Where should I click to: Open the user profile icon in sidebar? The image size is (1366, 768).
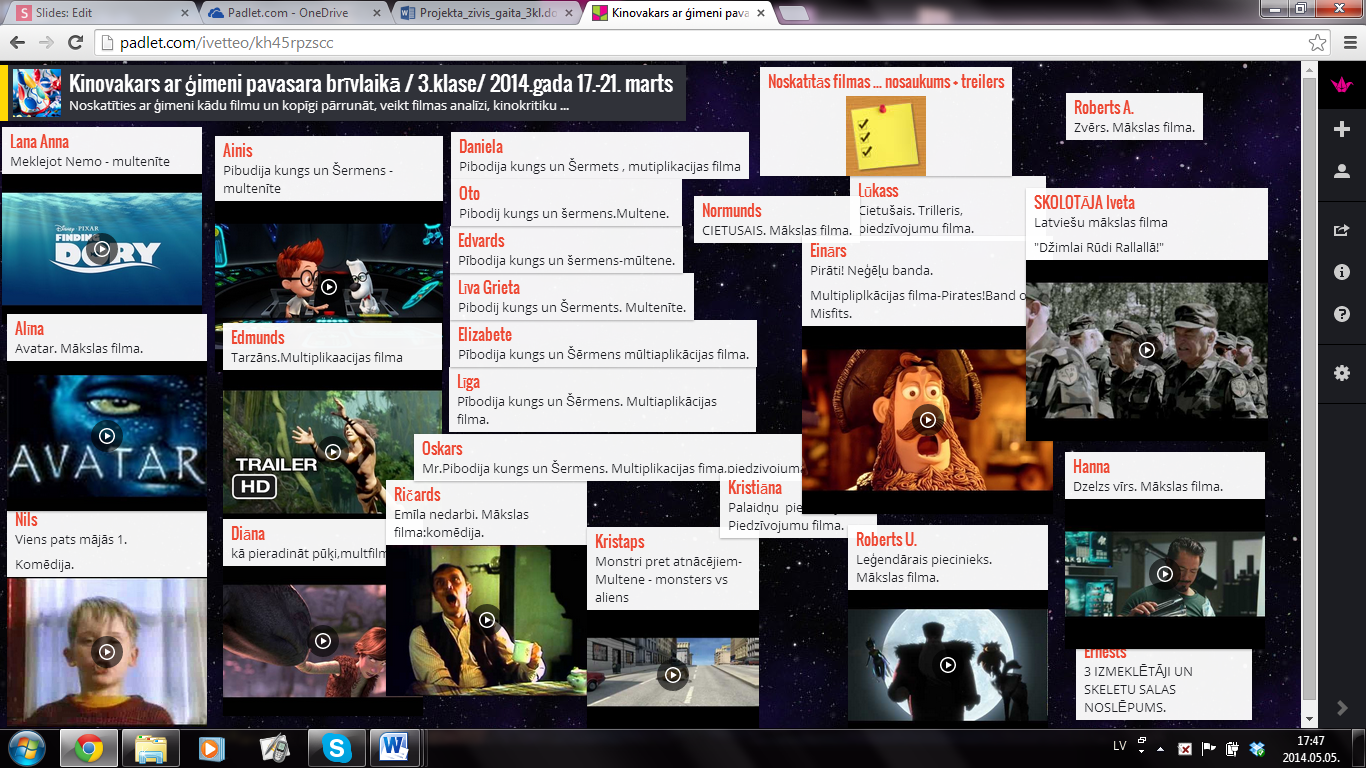click(x=1342, y=172)
